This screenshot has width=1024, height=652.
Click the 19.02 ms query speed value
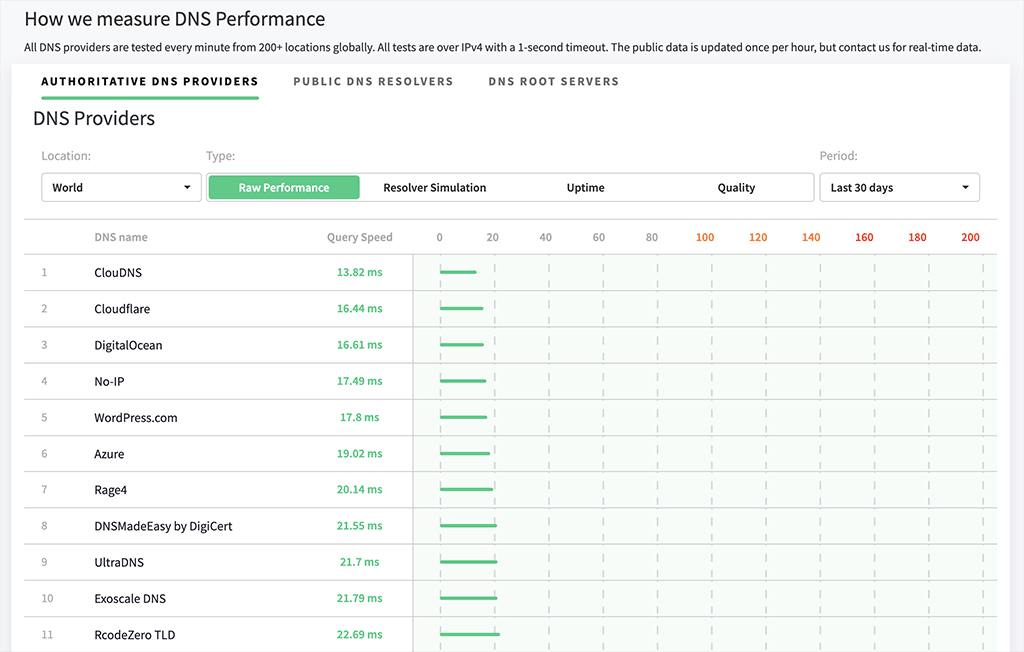point(360,453)
